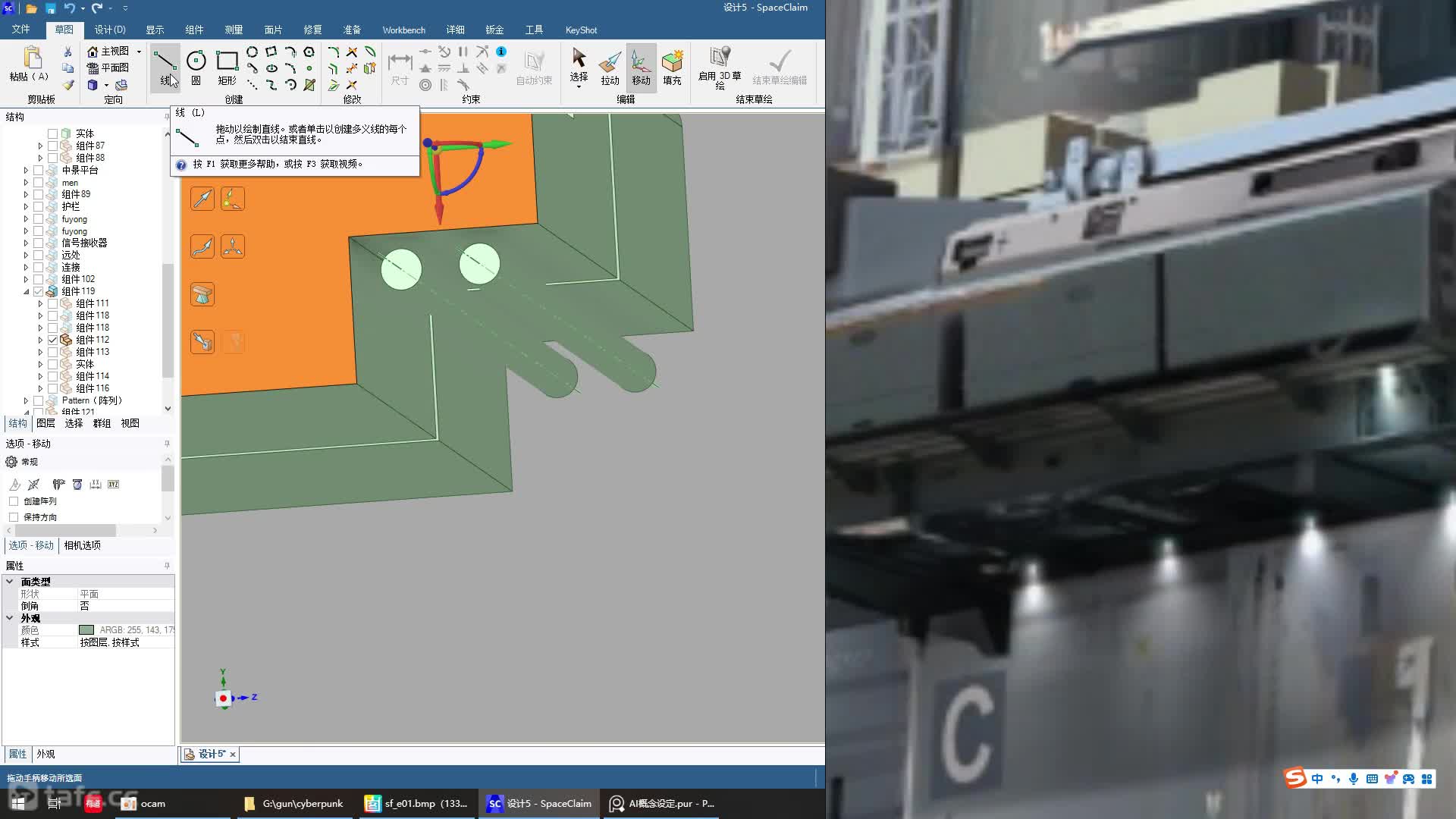Click the Format Painter brush icon
This screenshot has width=1456, height=819.
(67, 85)
